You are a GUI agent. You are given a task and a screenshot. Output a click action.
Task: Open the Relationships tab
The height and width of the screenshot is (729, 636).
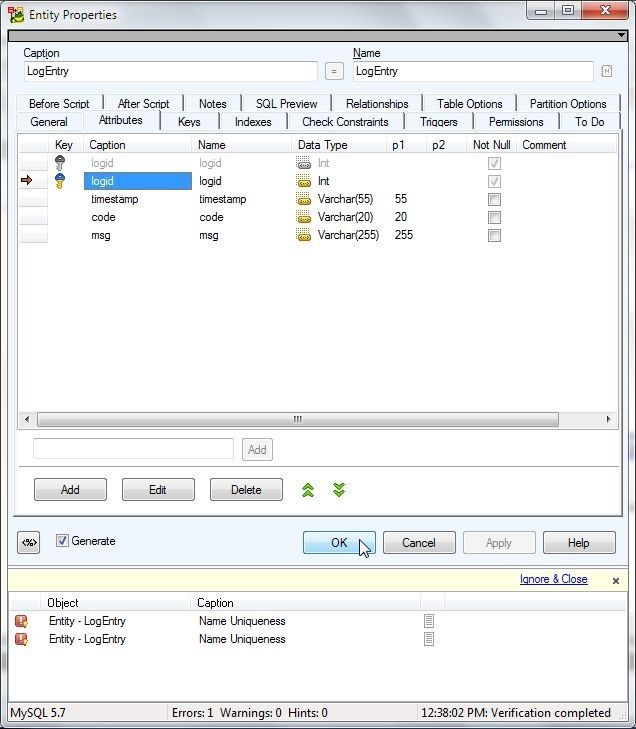[377, 104]
